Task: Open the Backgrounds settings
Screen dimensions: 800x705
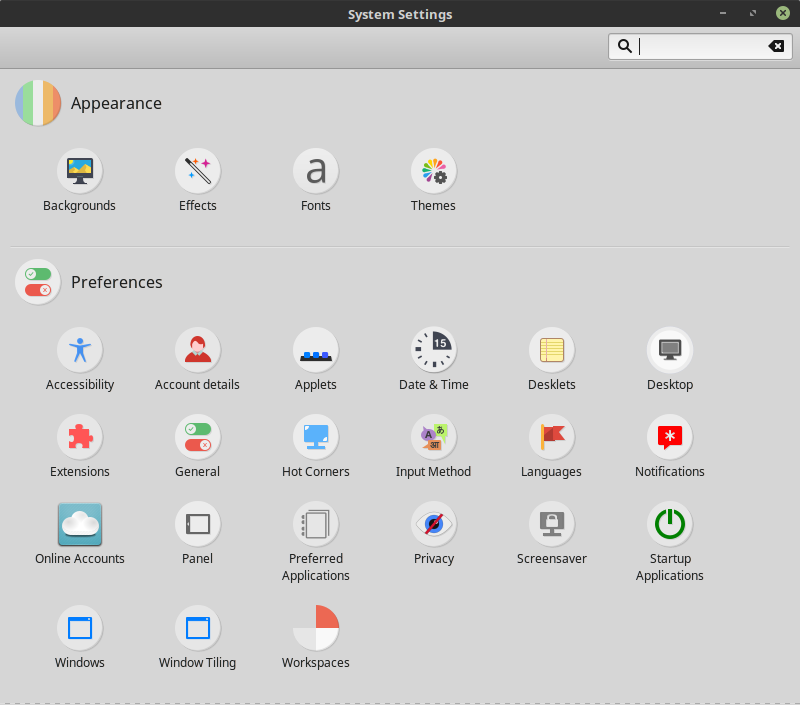Action: point(80,172)
